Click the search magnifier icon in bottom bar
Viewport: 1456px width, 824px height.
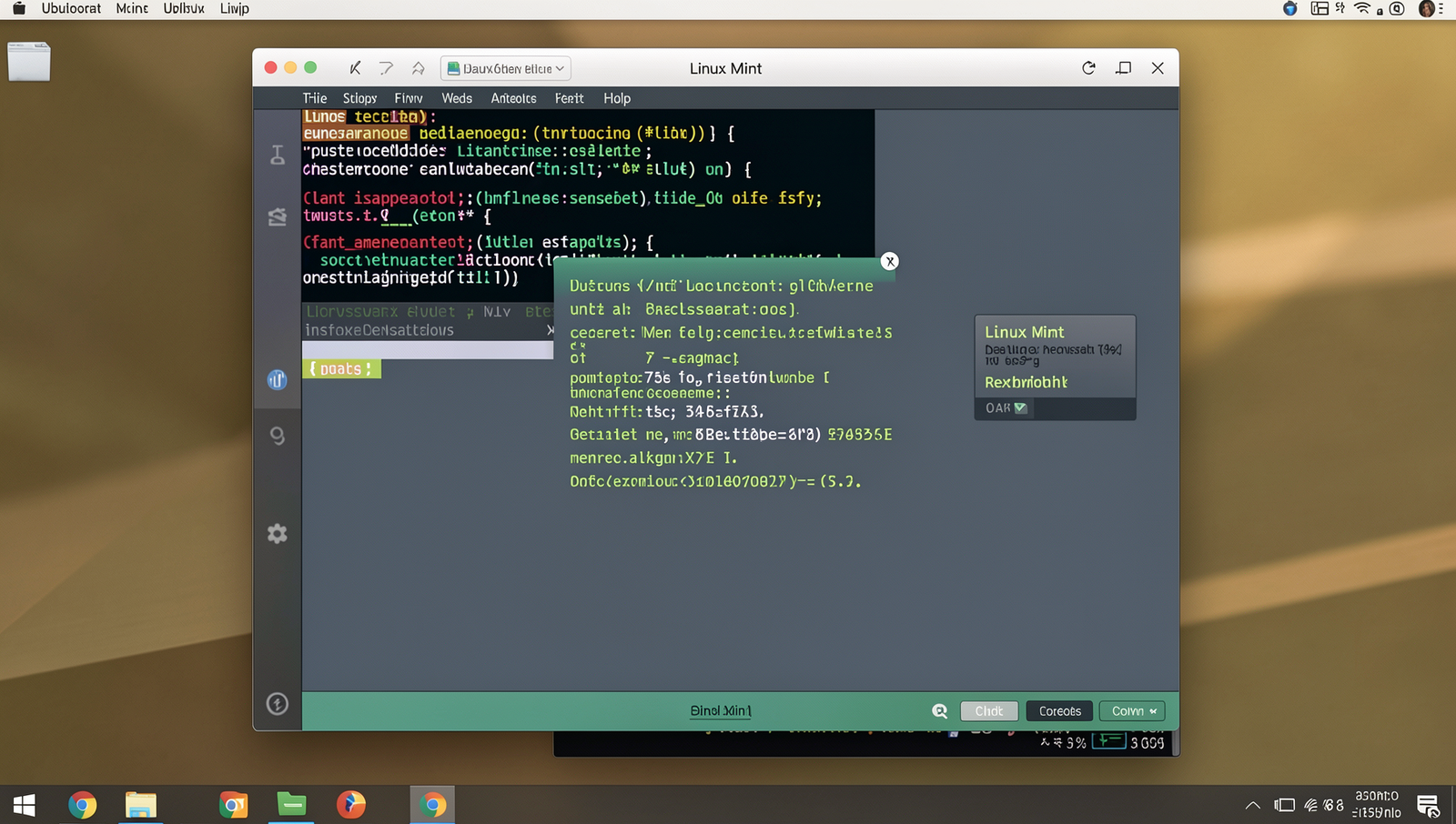tap(940, 711)
